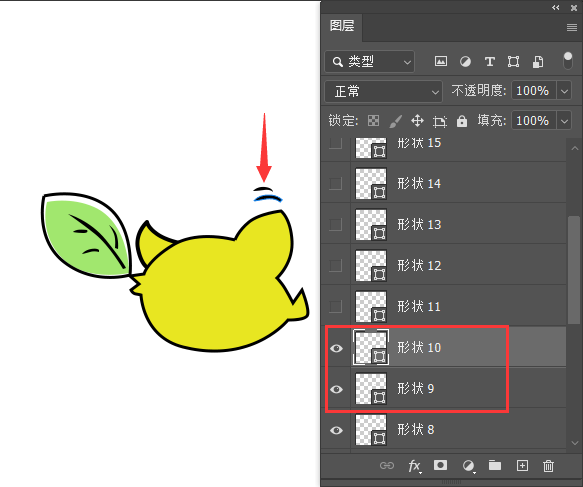Add a layer mask
This screenshot has height=487, width=583.
point(441,465)
